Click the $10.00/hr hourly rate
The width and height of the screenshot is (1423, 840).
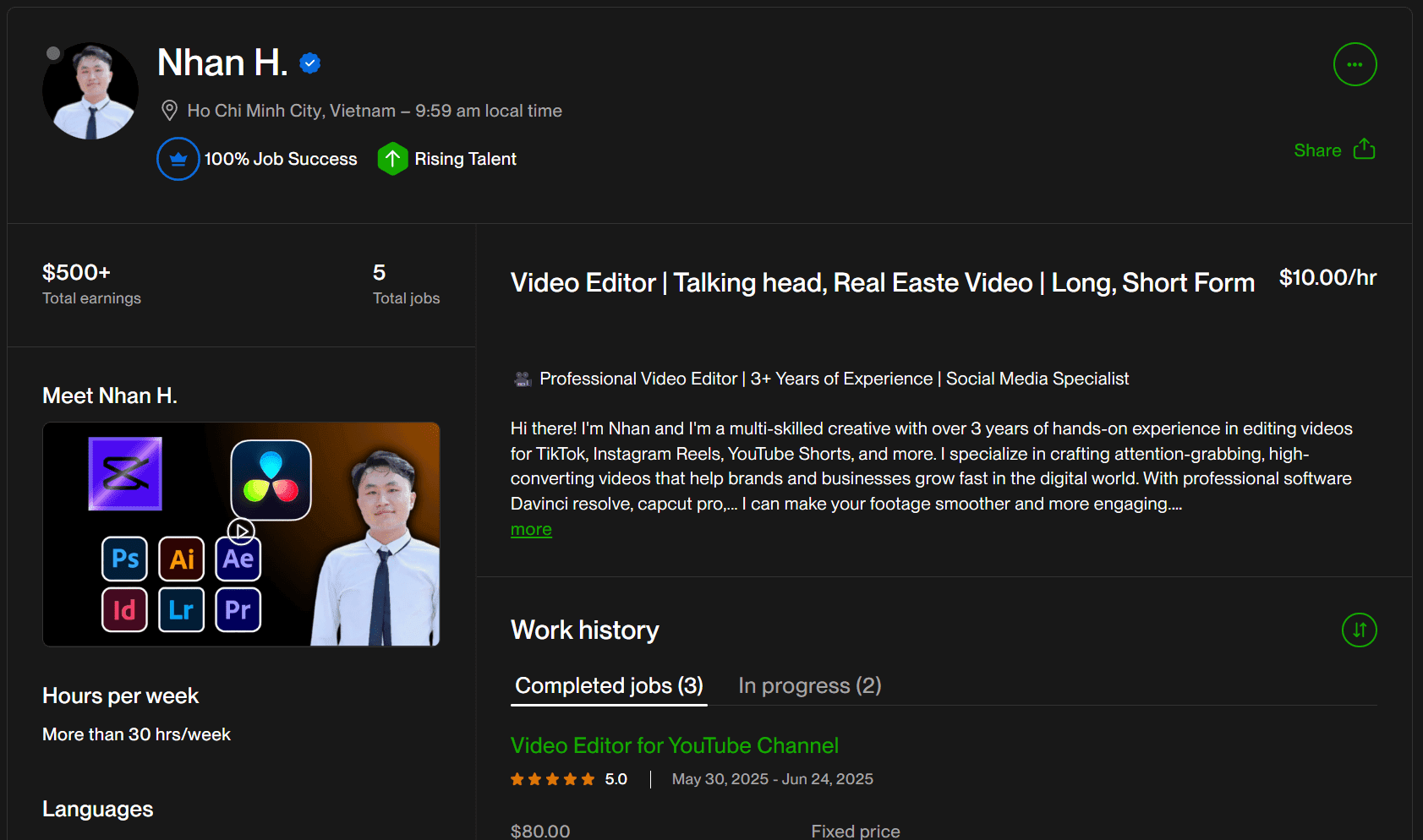[1327, 278]
